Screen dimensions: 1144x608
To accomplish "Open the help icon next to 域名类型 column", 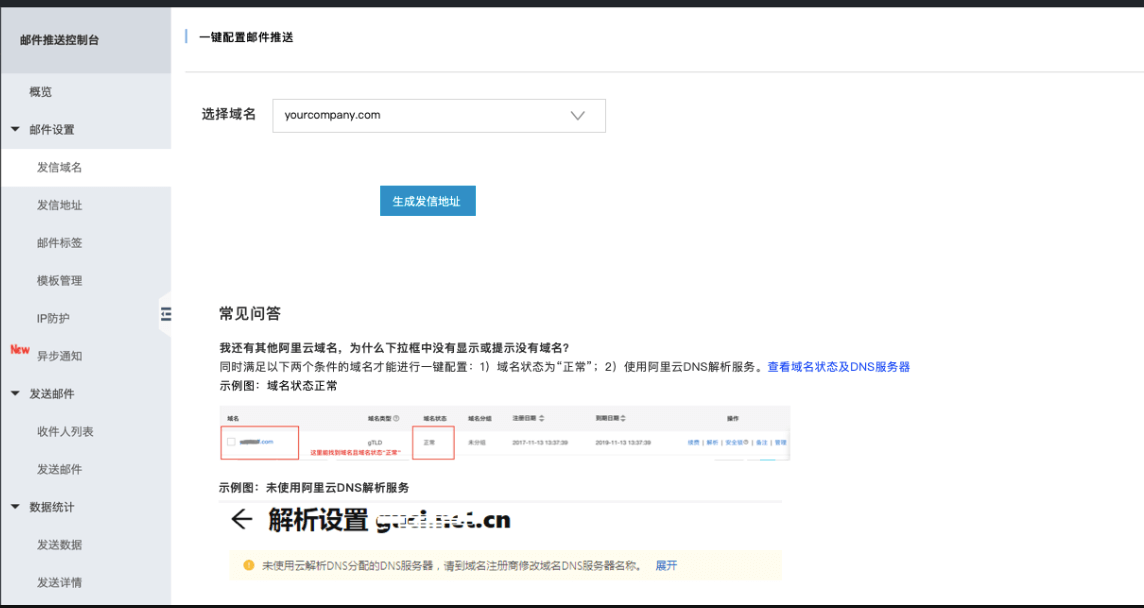I will coord(396,417).
